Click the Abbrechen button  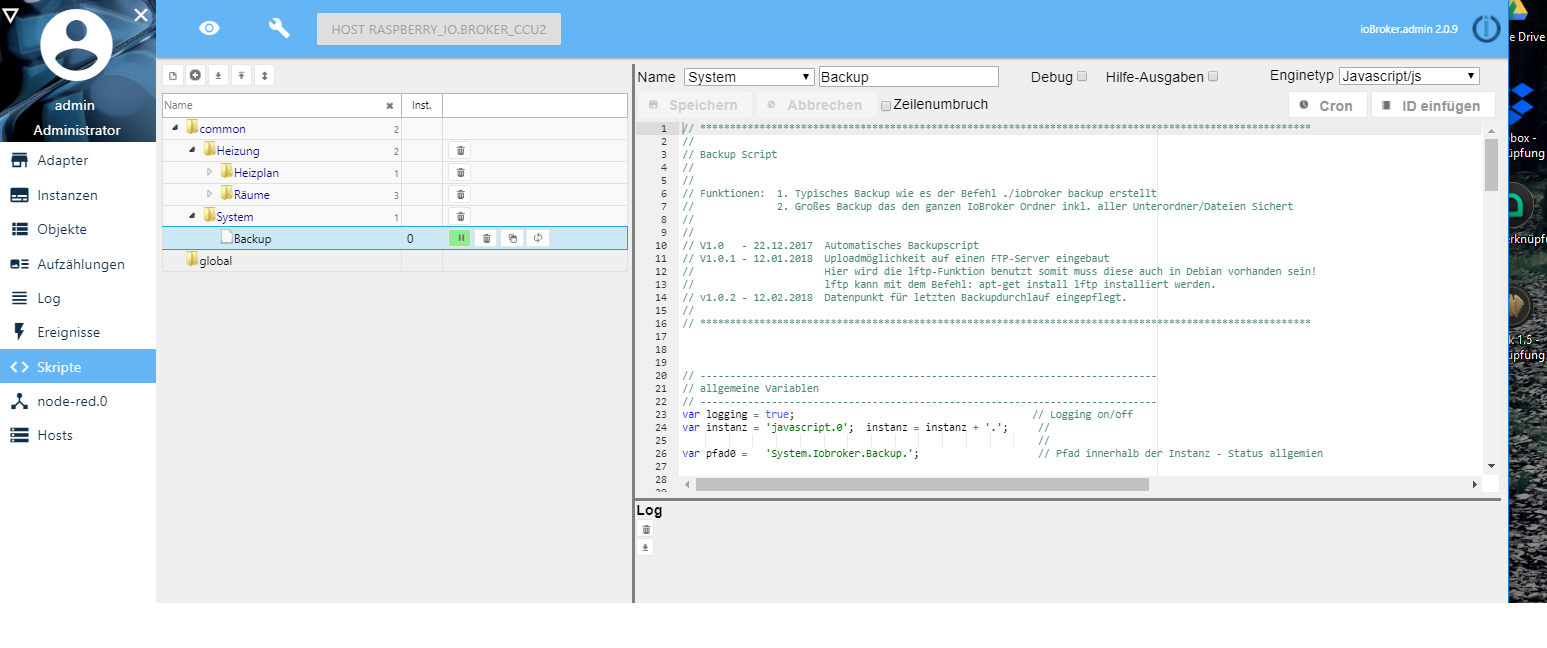tap(815, 105)
